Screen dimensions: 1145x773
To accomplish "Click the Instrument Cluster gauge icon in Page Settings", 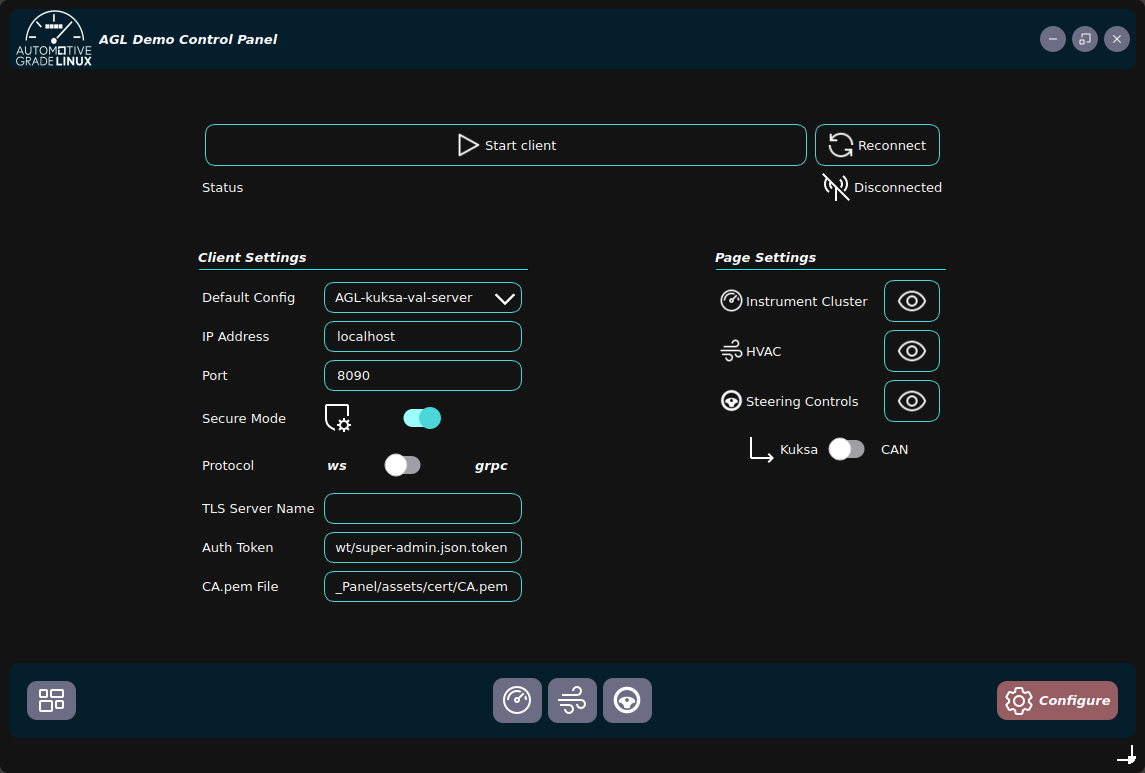I will pyautogui.click(x=731, y=301).
